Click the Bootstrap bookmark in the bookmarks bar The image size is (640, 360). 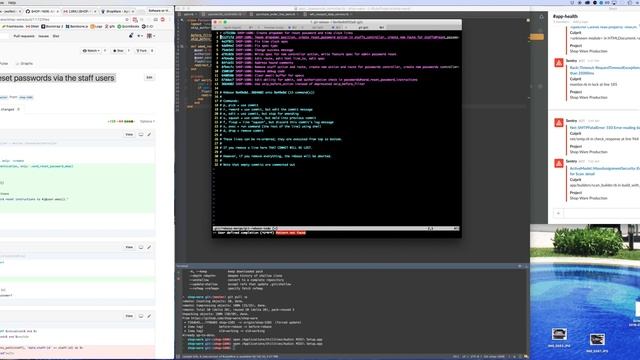pyautogui.click(x=52, y=26)
